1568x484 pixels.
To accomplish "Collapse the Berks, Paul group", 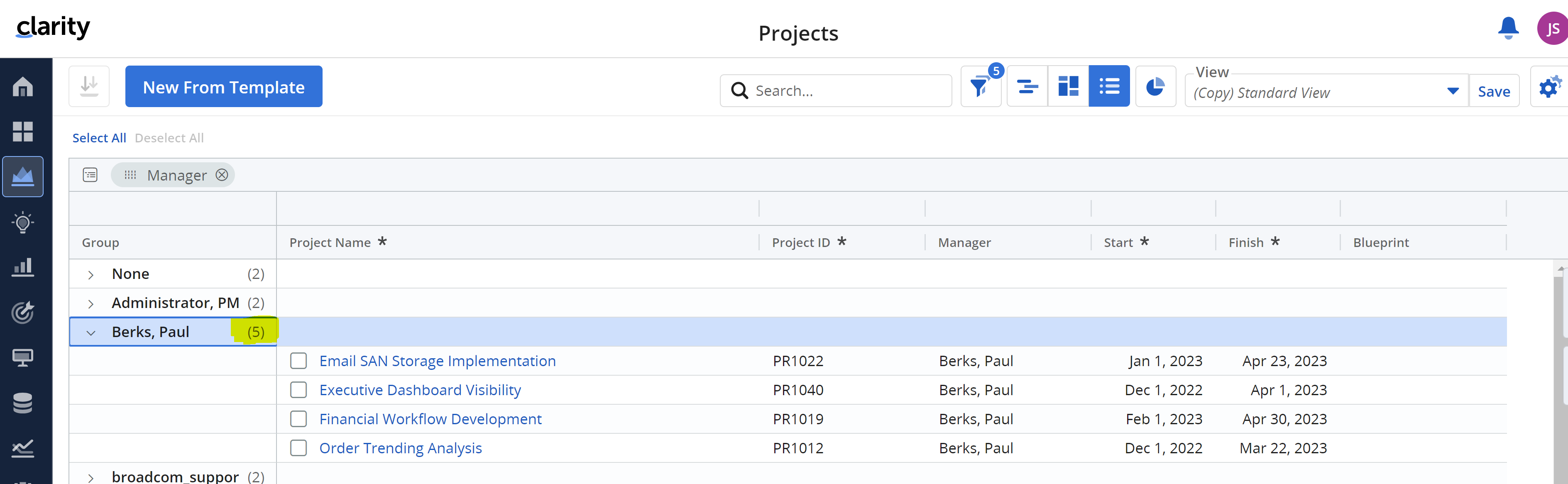I will click(91, 333).
